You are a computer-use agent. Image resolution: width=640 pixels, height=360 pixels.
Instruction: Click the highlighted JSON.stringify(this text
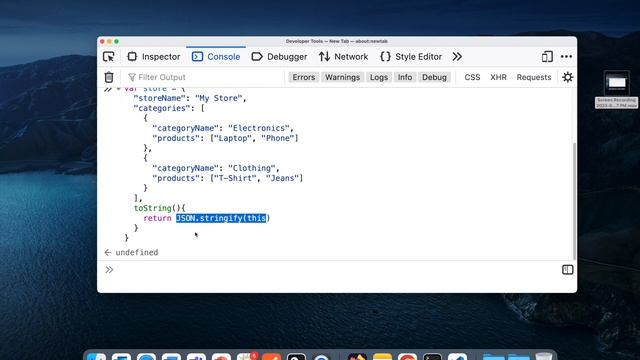(x=221, y=218)
